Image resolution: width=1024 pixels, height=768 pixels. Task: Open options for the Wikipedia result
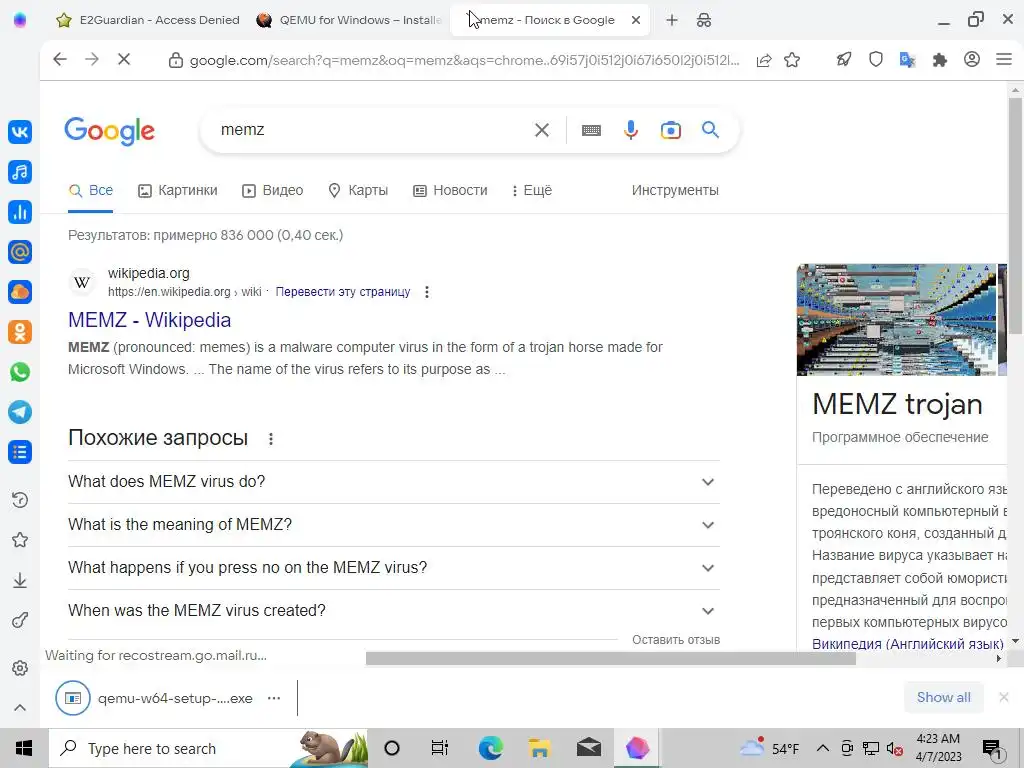pos(426,292)
